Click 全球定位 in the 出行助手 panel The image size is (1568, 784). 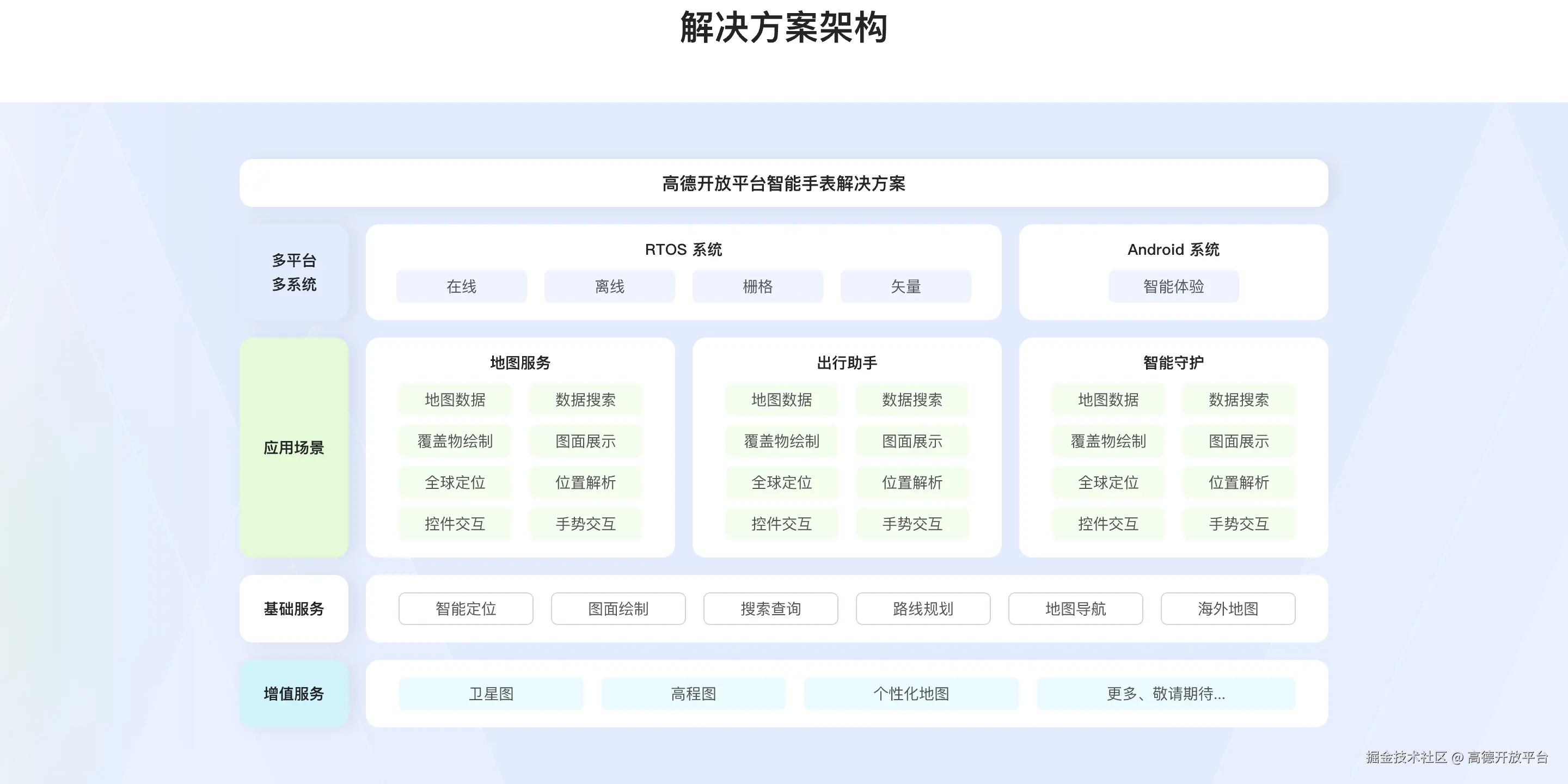click(782, 482)
